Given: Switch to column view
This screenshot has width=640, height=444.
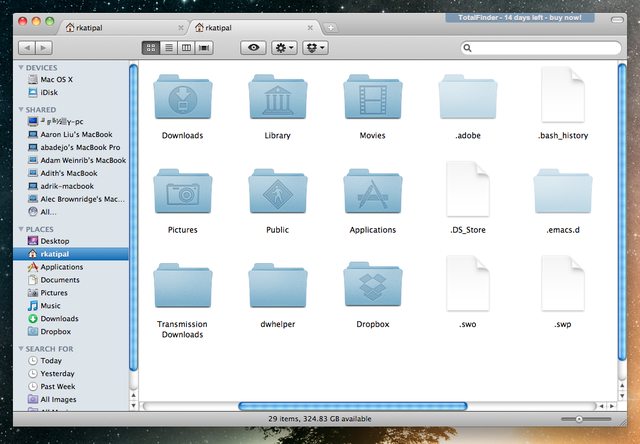Looking at the screenshot, I should pos(186,47).
